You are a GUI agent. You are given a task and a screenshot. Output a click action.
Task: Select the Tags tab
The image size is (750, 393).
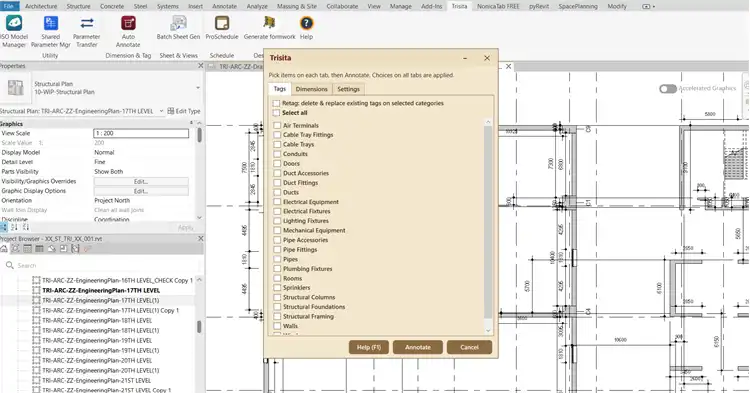[x=280, y=89]
